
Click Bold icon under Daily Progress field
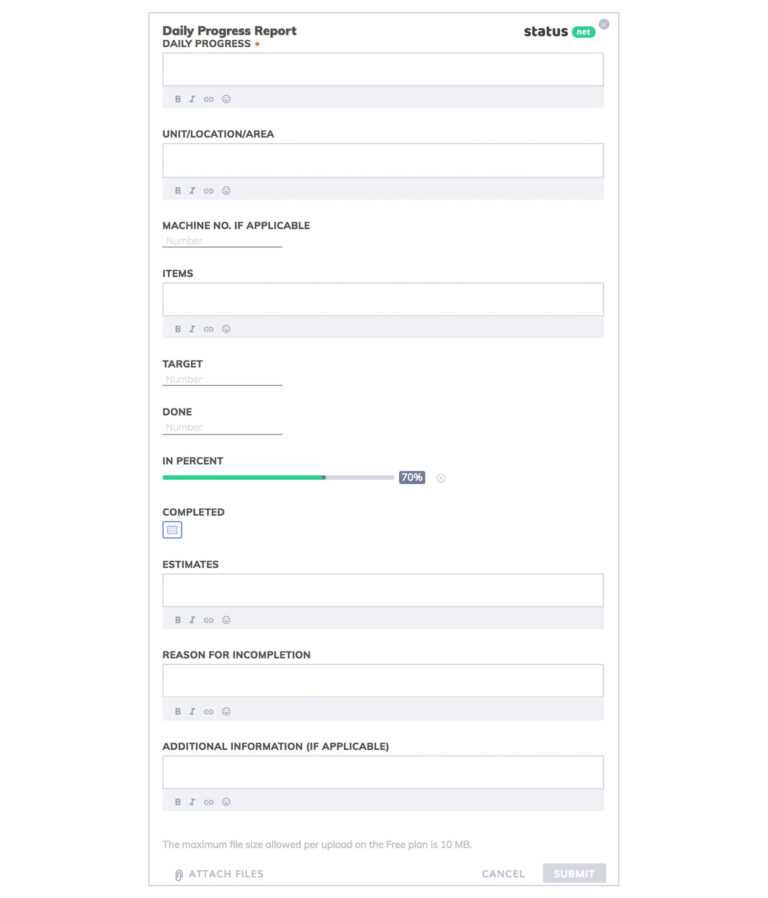[x=178, y=99]
